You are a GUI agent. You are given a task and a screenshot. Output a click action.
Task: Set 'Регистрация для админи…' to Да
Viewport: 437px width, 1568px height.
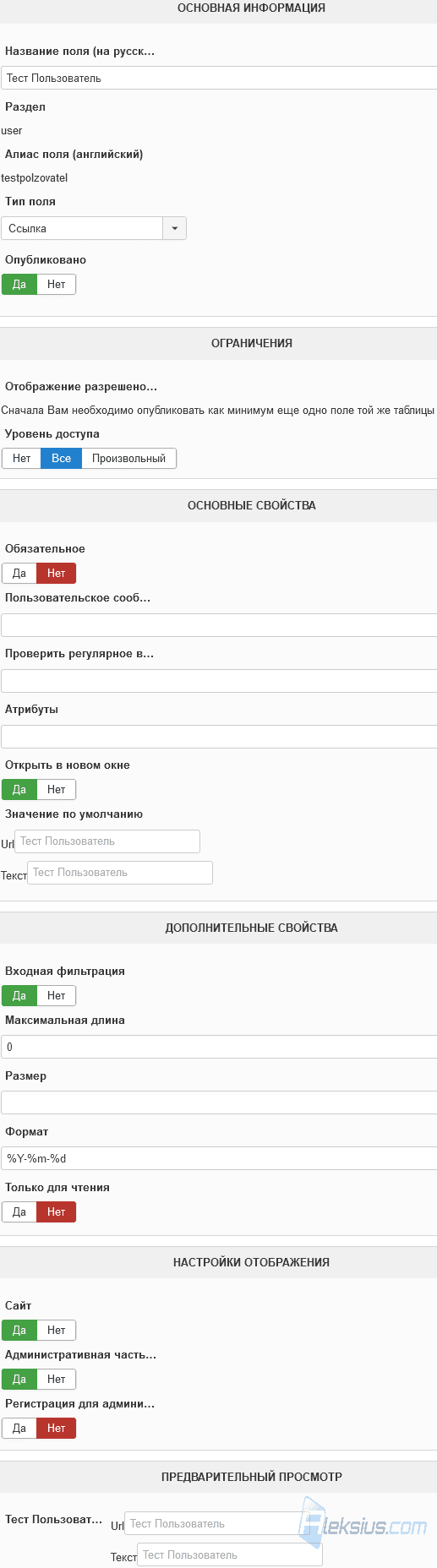coord(19,1429)
